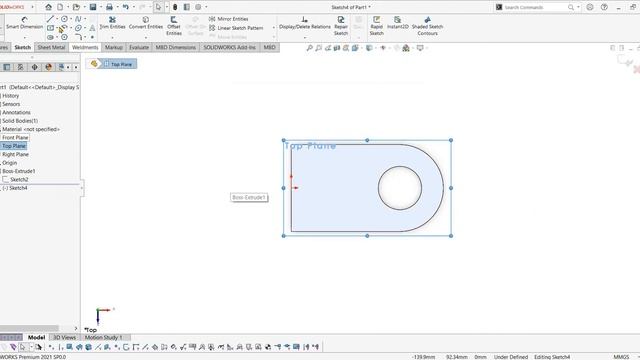
Task: Open dropdown arrow under Convert Entities
Action: (146, 38)
